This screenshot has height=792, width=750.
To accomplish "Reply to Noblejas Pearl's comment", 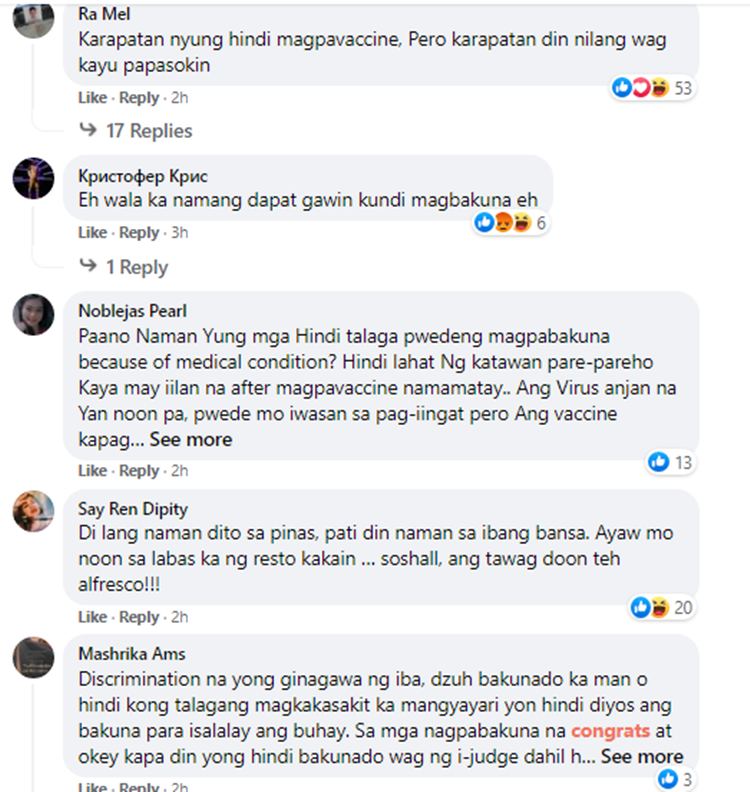I will click(139, 470).
